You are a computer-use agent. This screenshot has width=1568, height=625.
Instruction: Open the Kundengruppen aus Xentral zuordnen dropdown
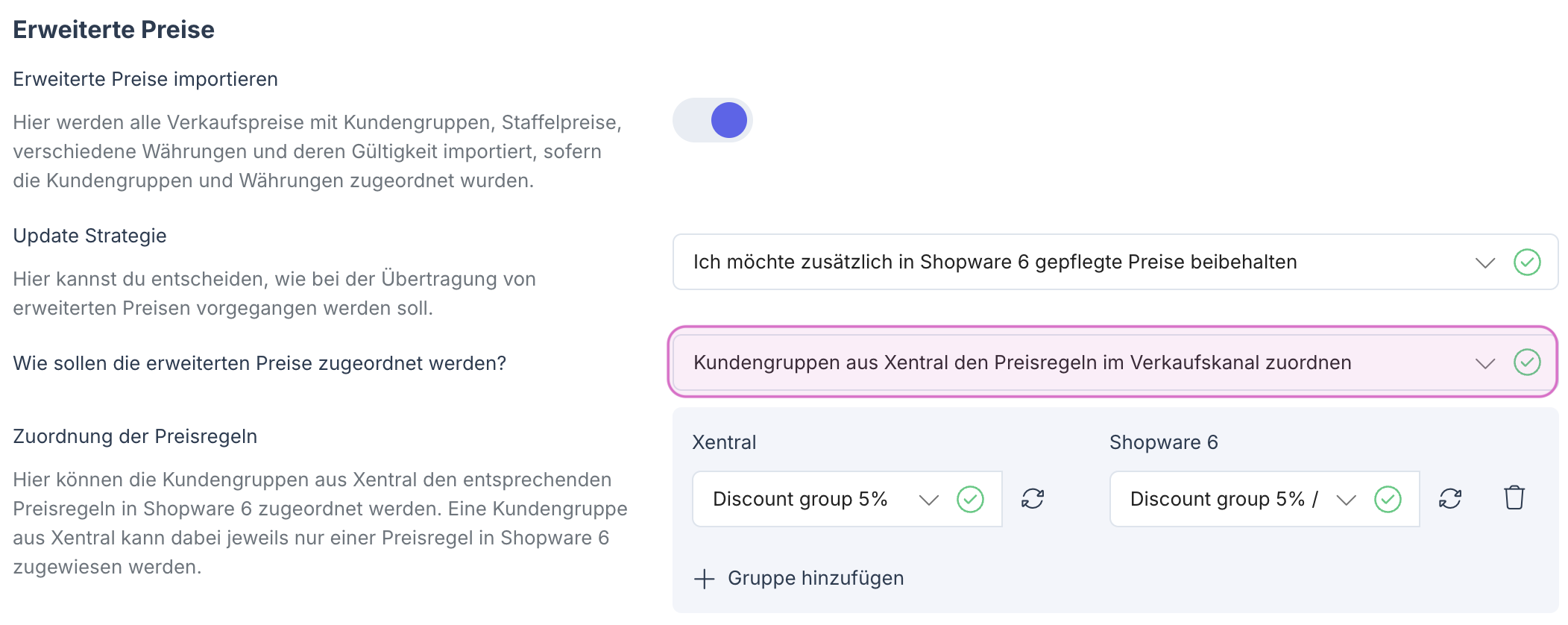pos(1044,362)
